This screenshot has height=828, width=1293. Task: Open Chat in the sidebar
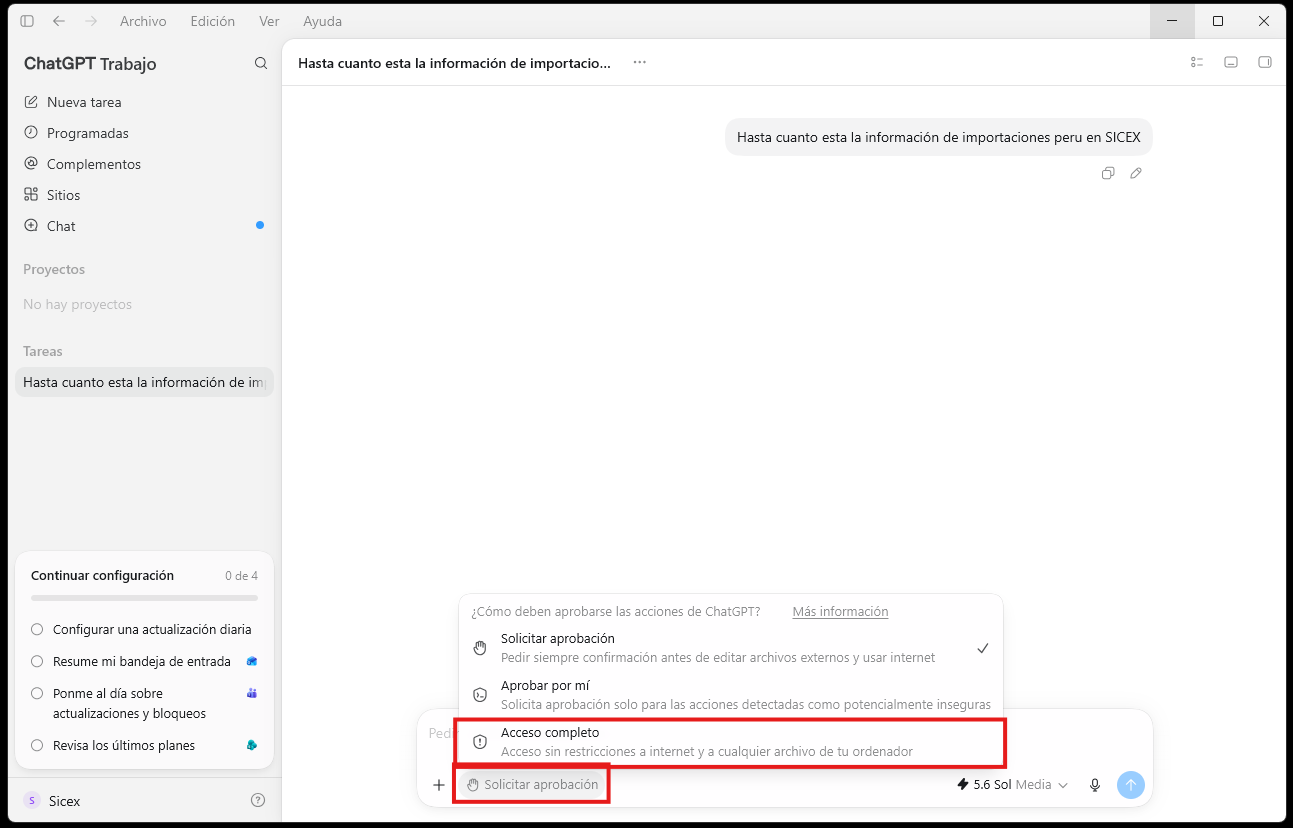(x=144, y=226)
